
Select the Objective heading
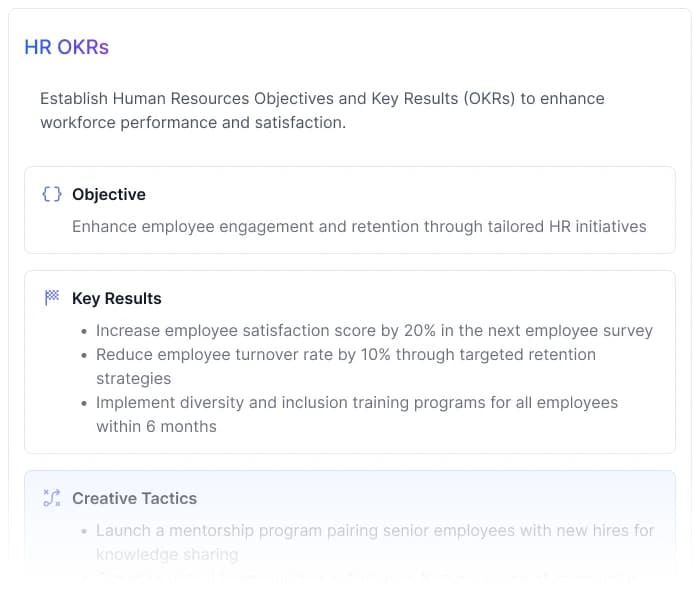click(109, 195)
